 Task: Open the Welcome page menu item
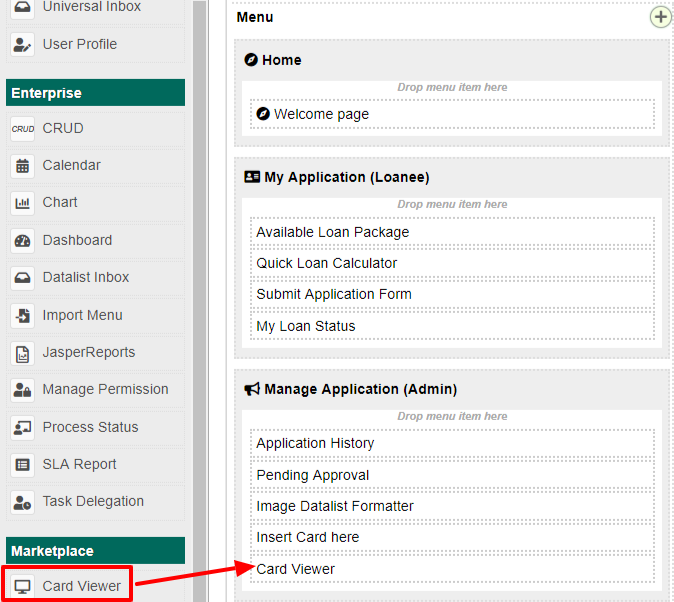tap(320, 115)
